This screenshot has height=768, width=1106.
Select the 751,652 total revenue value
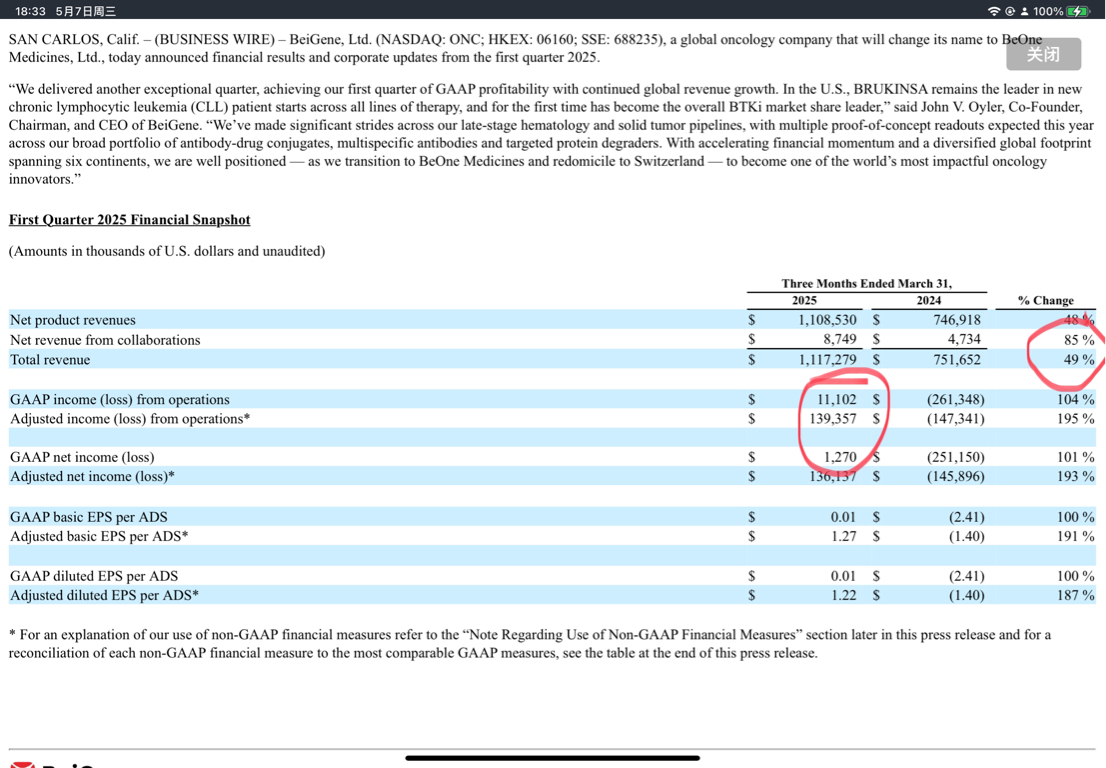(957, 360)
